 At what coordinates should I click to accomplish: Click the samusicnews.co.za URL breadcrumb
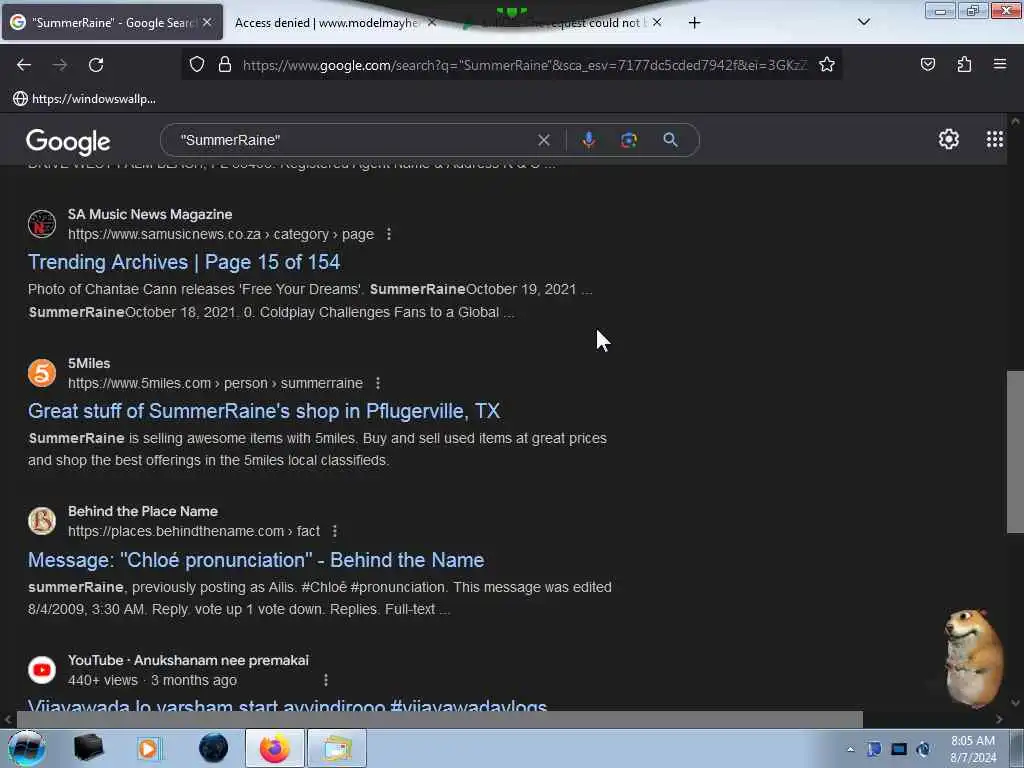[221, 234]
